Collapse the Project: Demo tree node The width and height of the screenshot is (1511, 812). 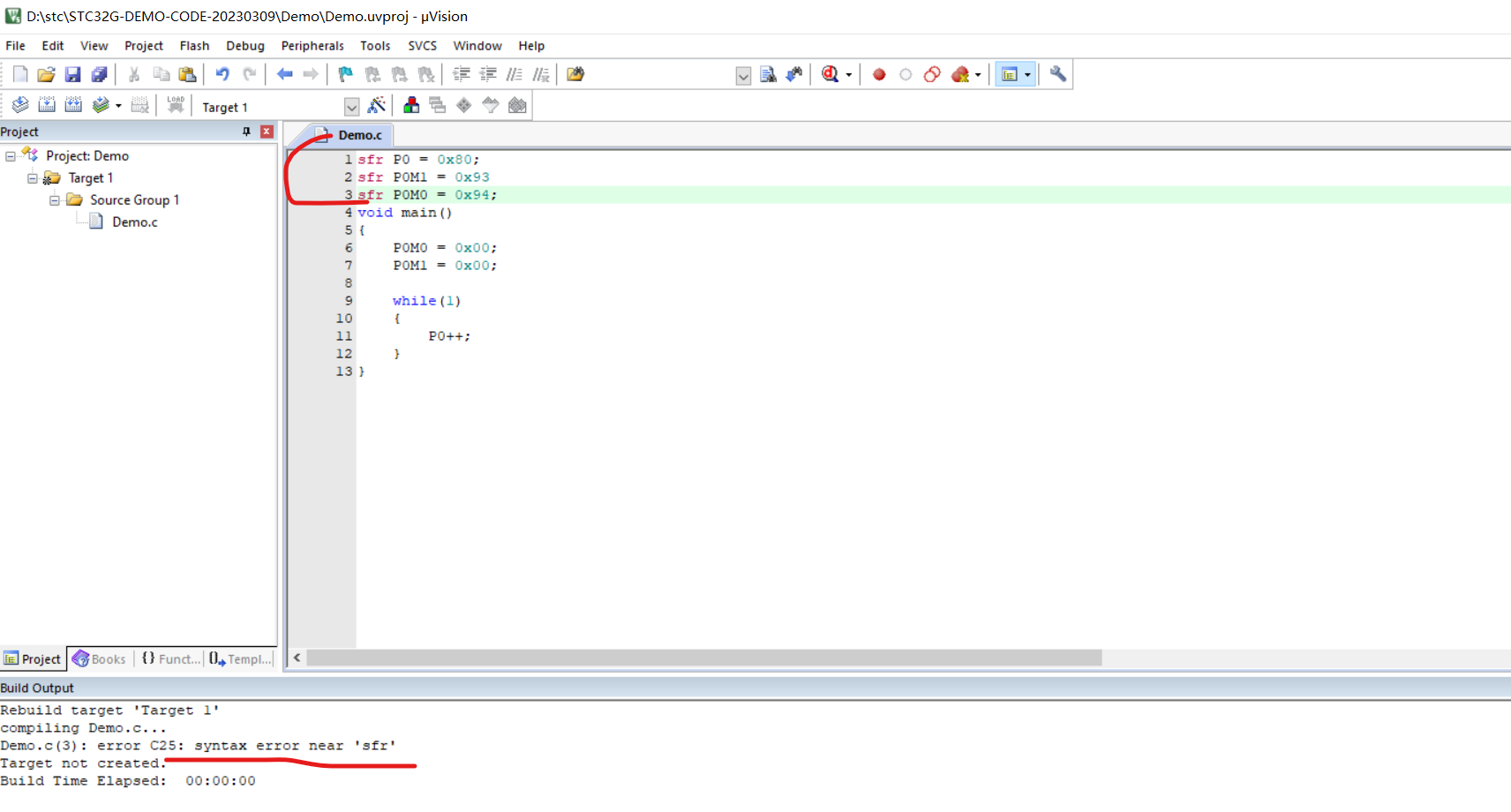(11, 156)
